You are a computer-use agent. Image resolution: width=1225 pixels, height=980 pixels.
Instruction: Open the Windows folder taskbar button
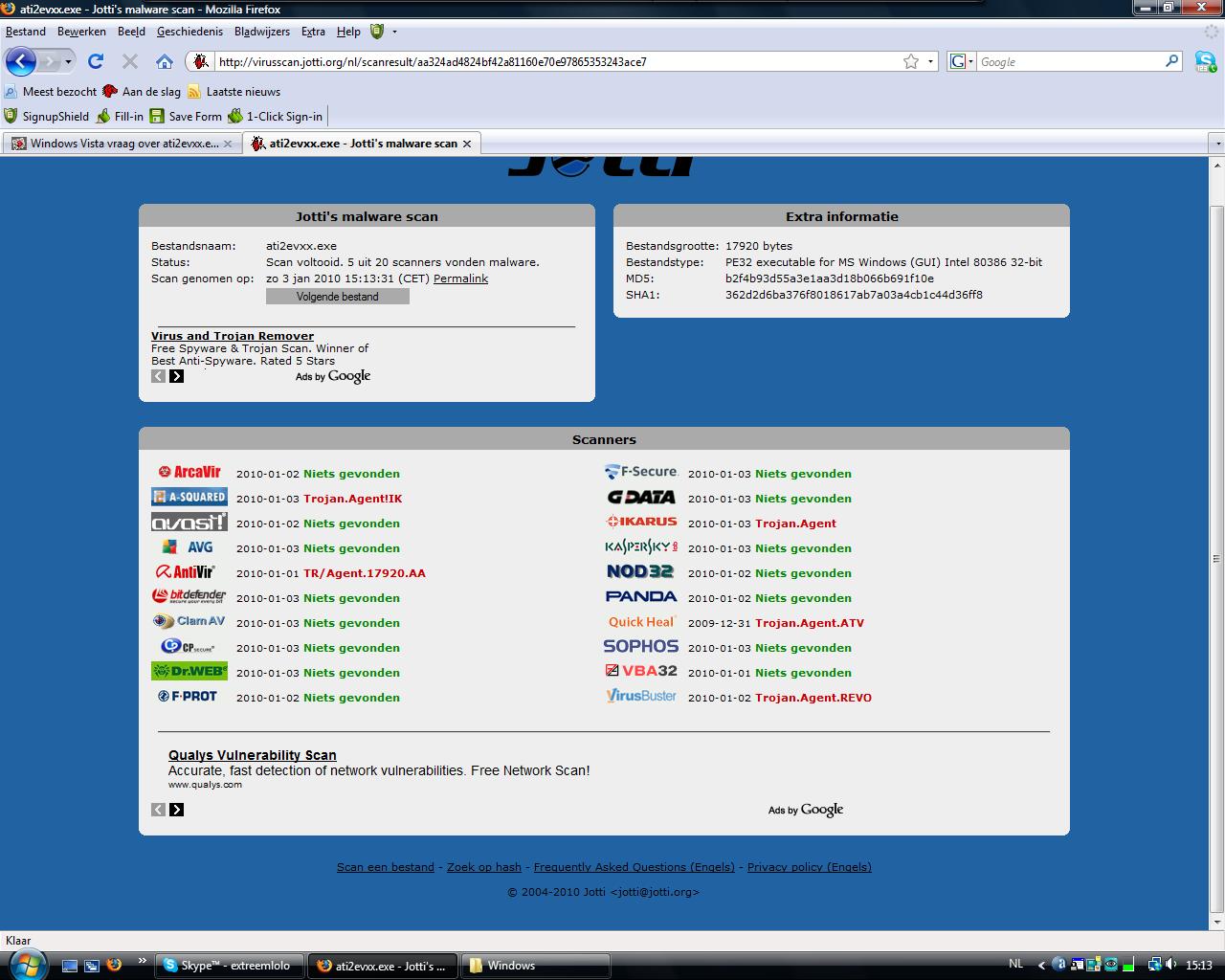click(x=536, y=966)
